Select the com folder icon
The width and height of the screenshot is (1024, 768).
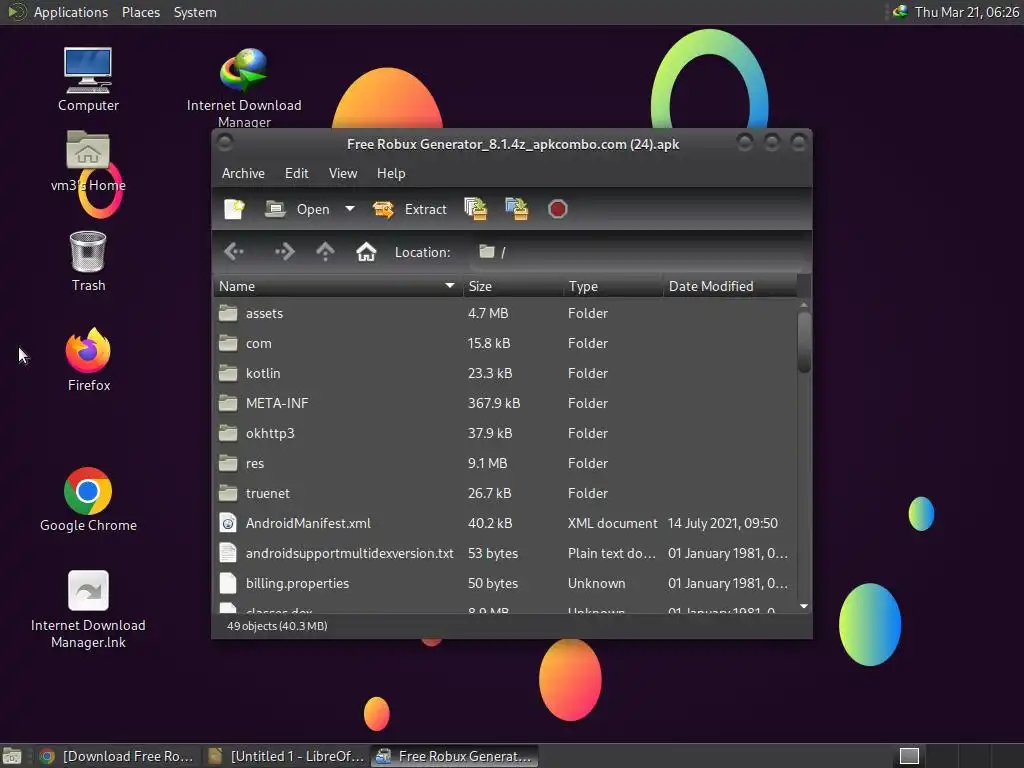(228, 343)
